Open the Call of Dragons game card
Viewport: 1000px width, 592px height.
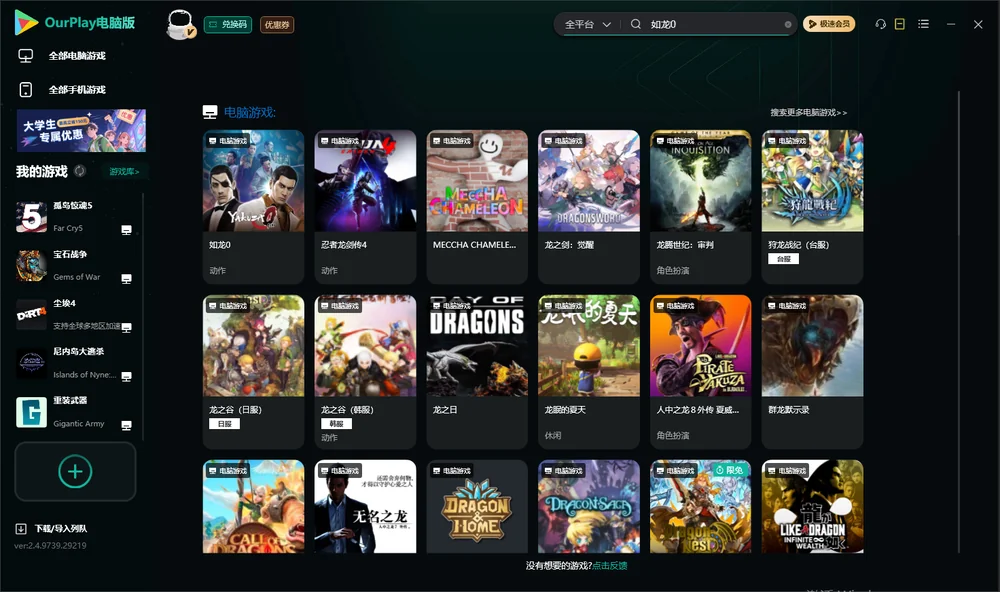[x=253, y=507]
